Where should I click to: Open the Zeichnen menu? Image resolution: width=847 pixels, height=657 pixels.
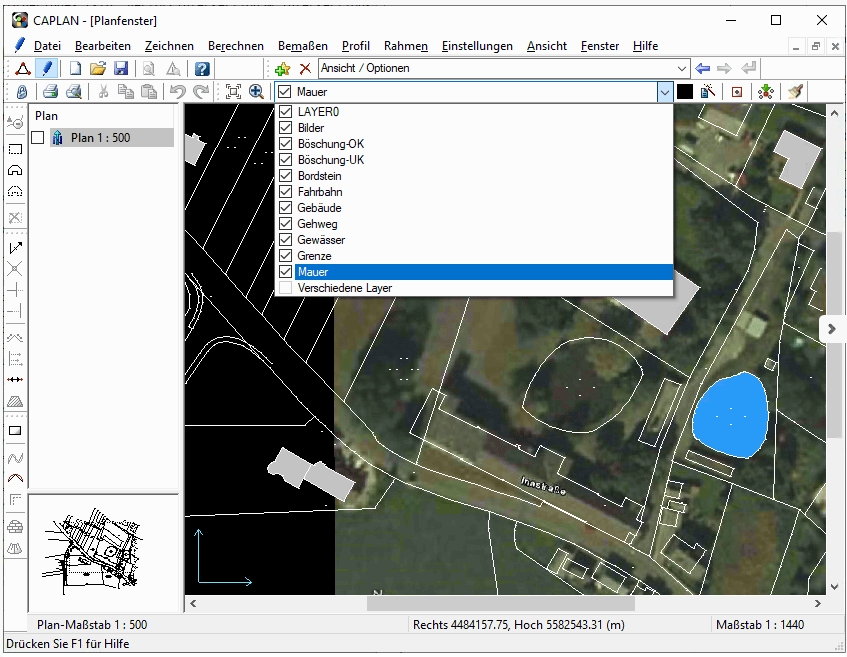pos(169,46)
